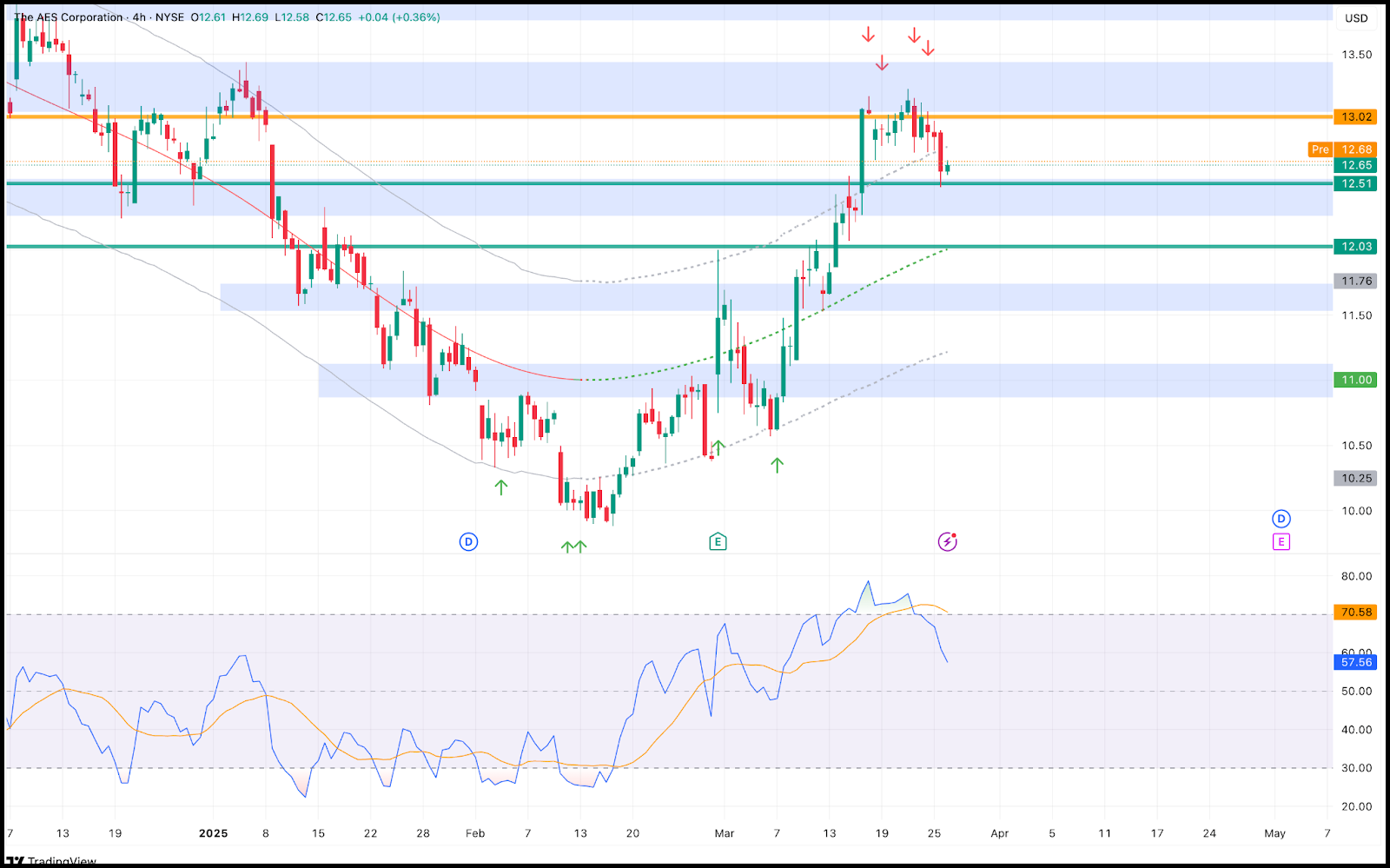Click the 40.00 RSI axis label

[1356, 730]
